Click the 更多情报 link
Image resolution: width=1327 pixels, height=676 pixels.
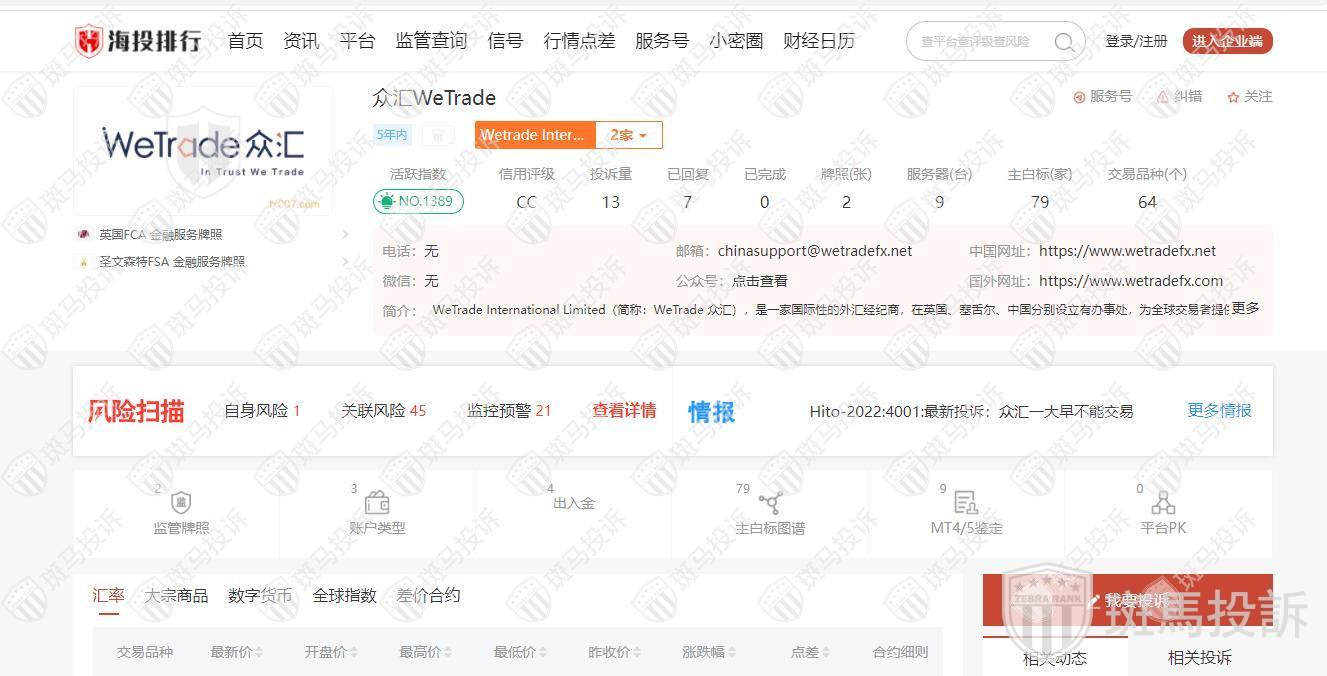1219,410
